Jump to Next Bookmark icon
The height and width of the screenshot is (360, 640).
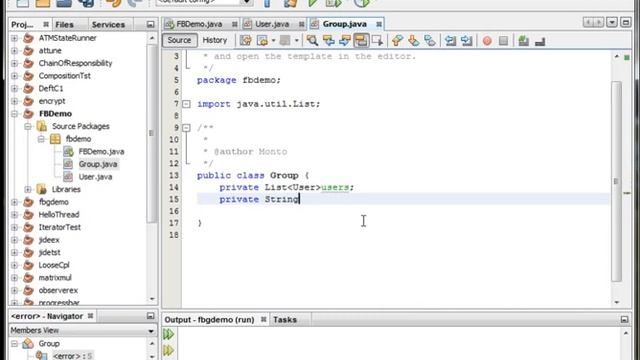pos(413,40)
